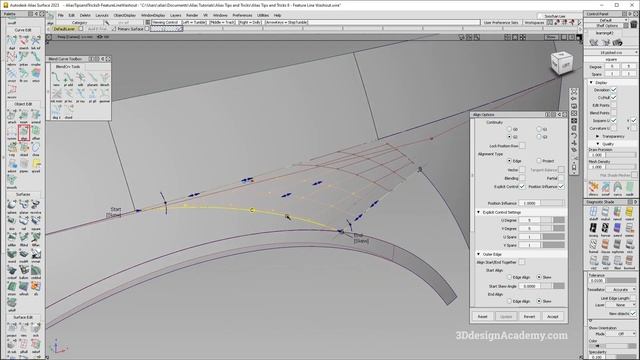Collapse the Display section in Control Panel
The image size is (640, 360).
tap(591, 82)
